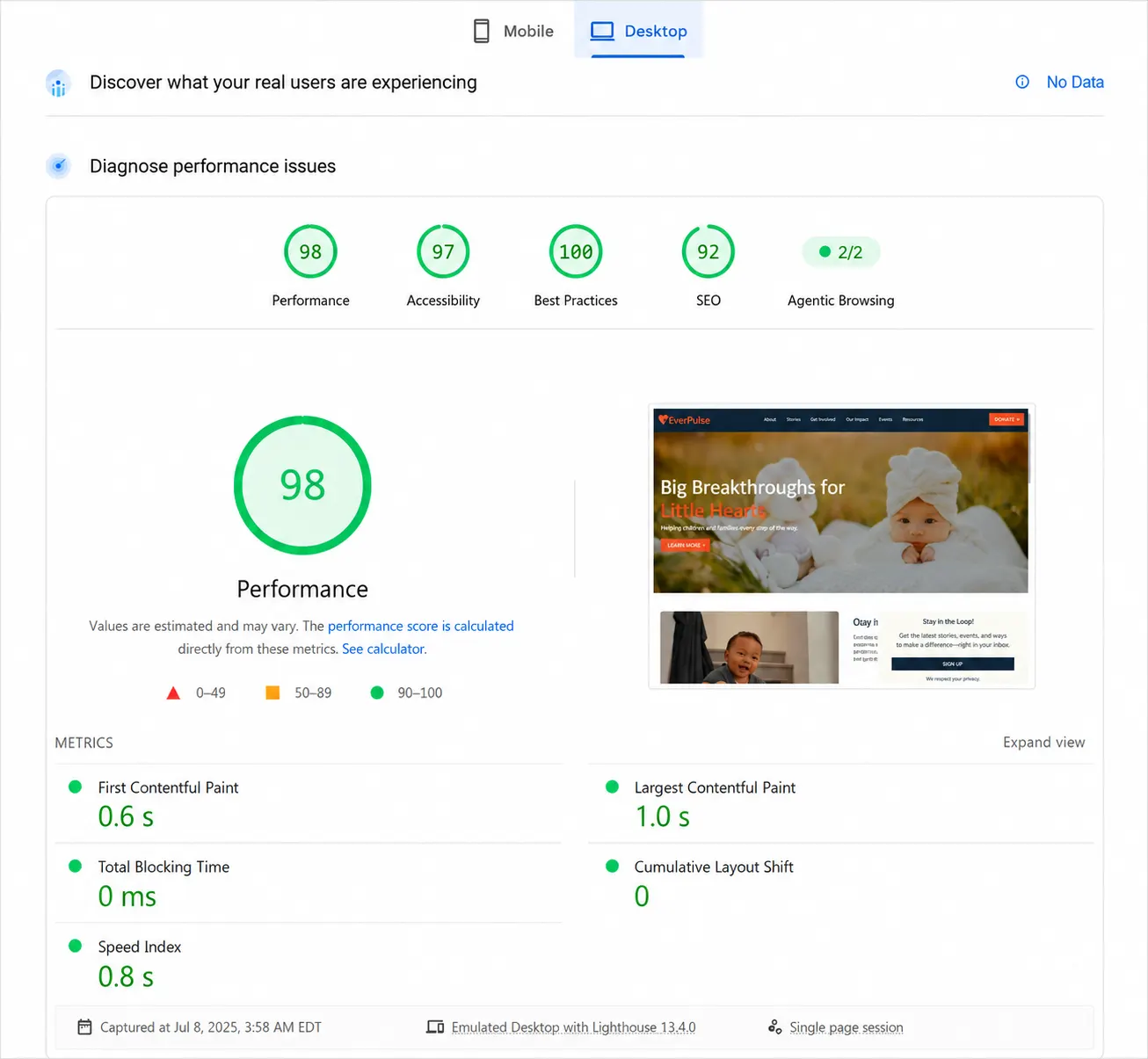
Task: Click the calendar icon near capture date
Action: click(84, 1026)
